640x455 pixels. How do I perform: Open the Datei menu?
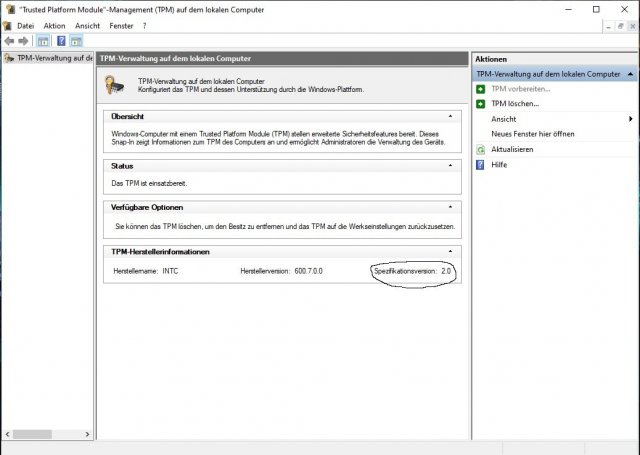(x=25, y=25)
